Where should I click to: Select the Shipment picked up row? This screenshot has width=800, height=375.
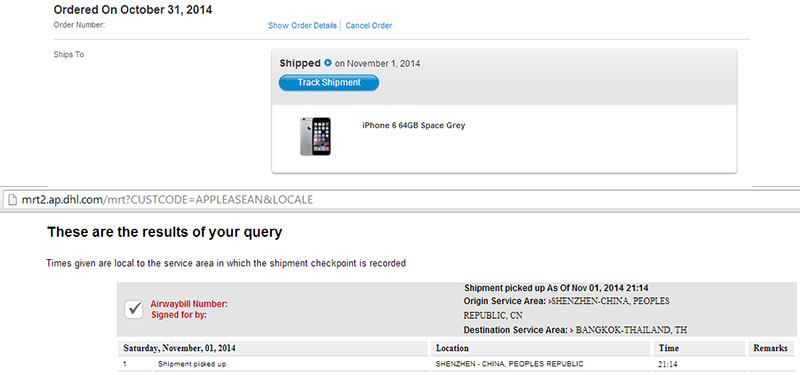(456, 364)
